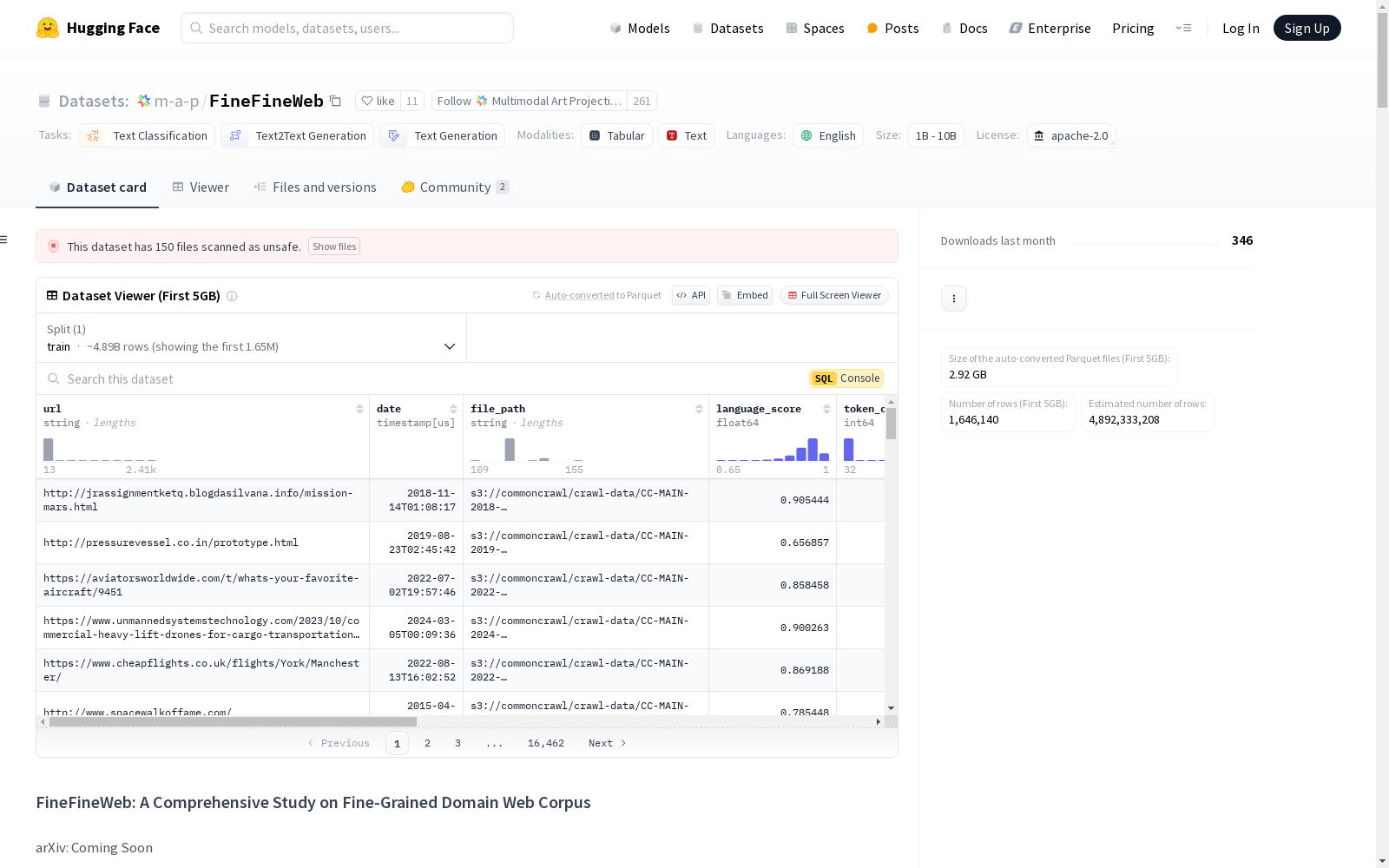Go to Posts in the top navigation
The image size is (1389, 868).
[892, 28]
